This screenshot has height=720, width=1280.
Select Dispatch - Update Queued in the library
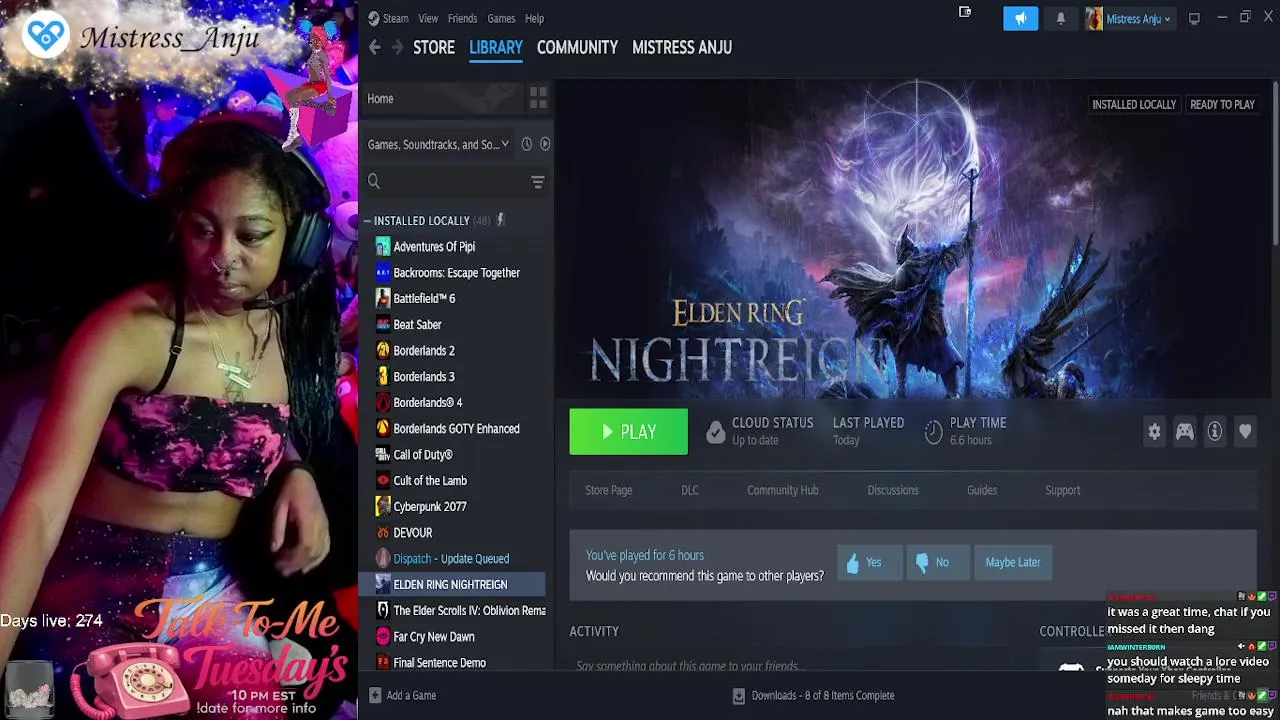(453, 558)
